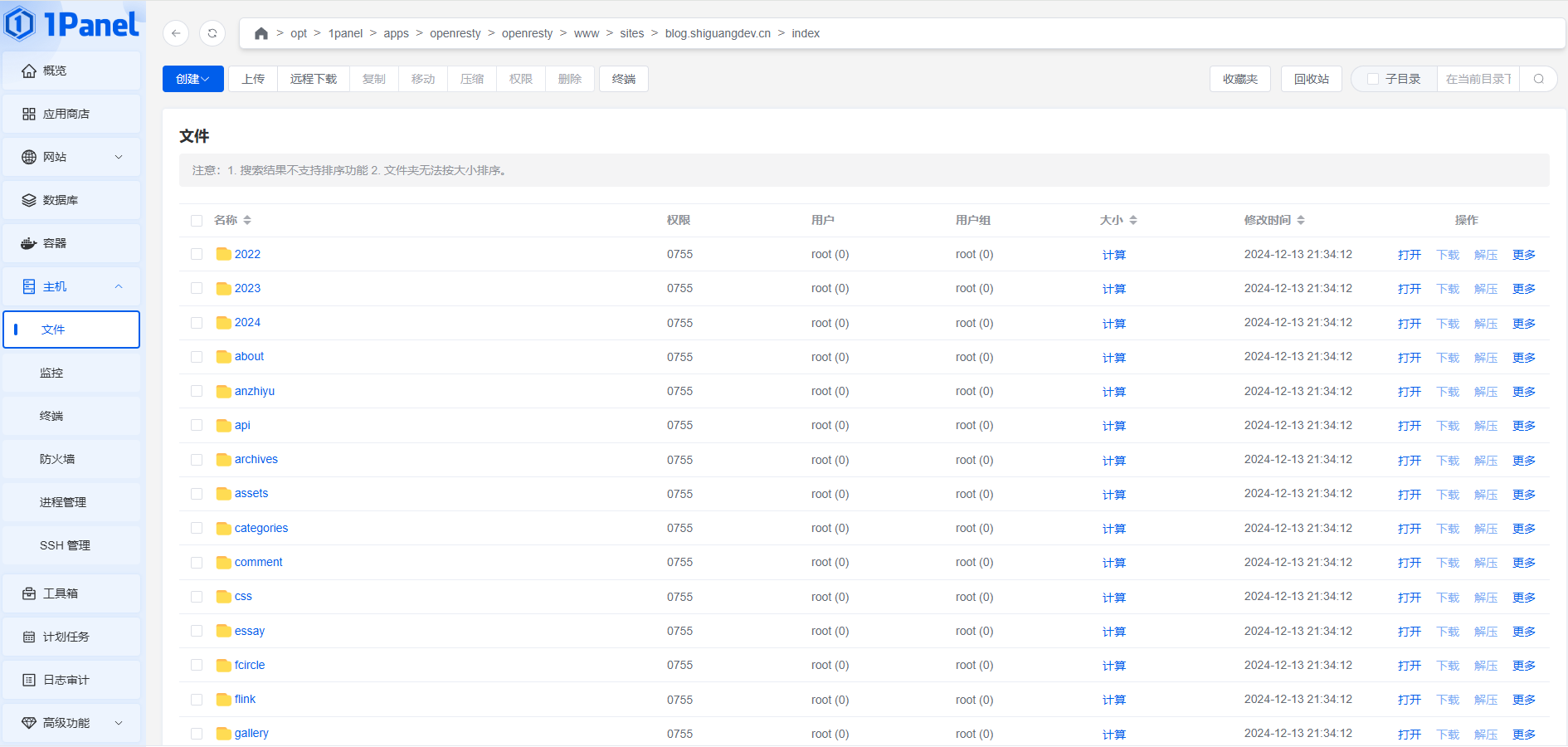1568x747 pixels.
Task: Open the 工具箱 toolbox
Action: 71,593
